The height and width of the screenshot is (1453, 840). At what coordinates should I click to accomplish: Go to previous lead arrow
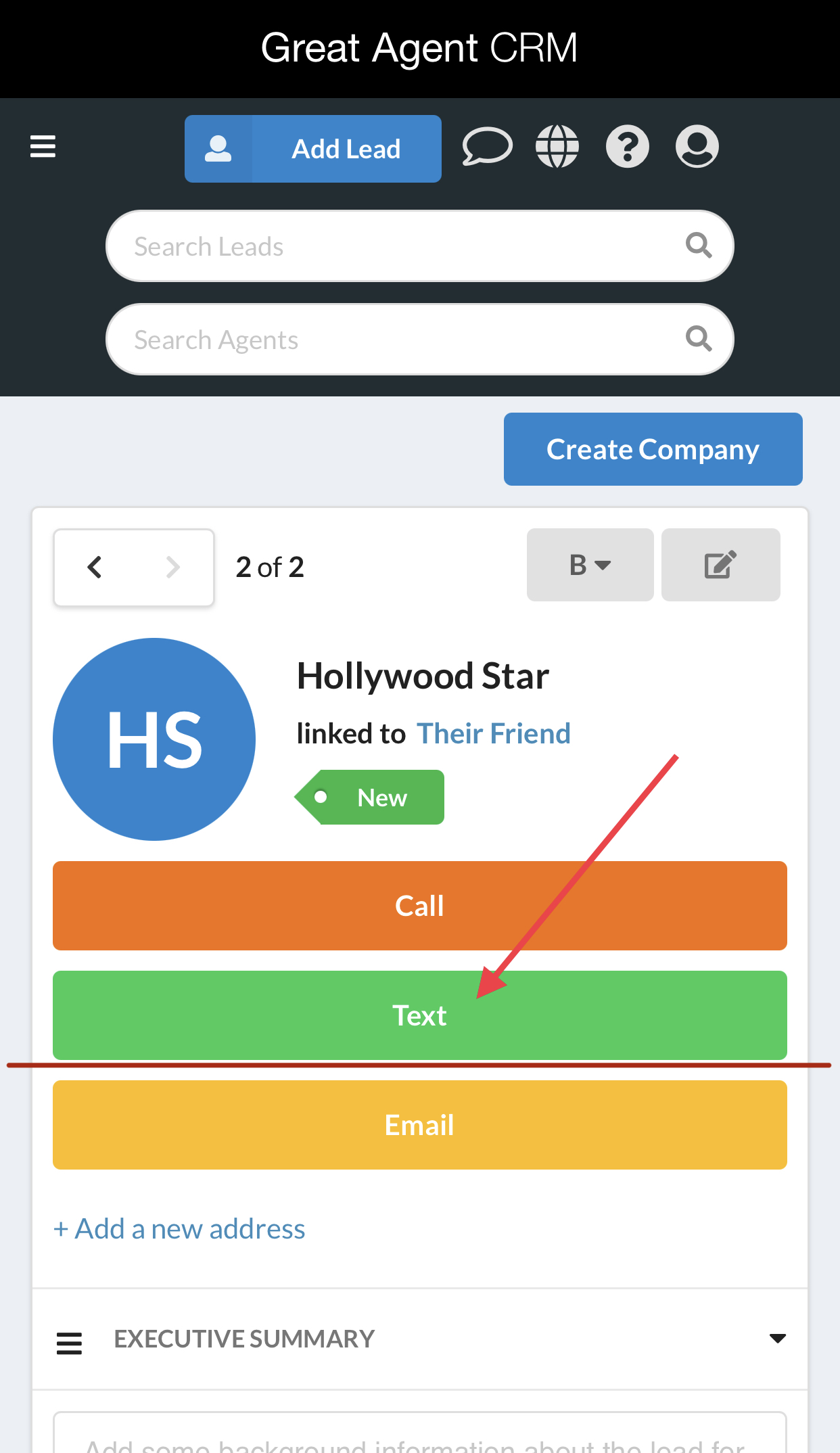coord(95,567)
